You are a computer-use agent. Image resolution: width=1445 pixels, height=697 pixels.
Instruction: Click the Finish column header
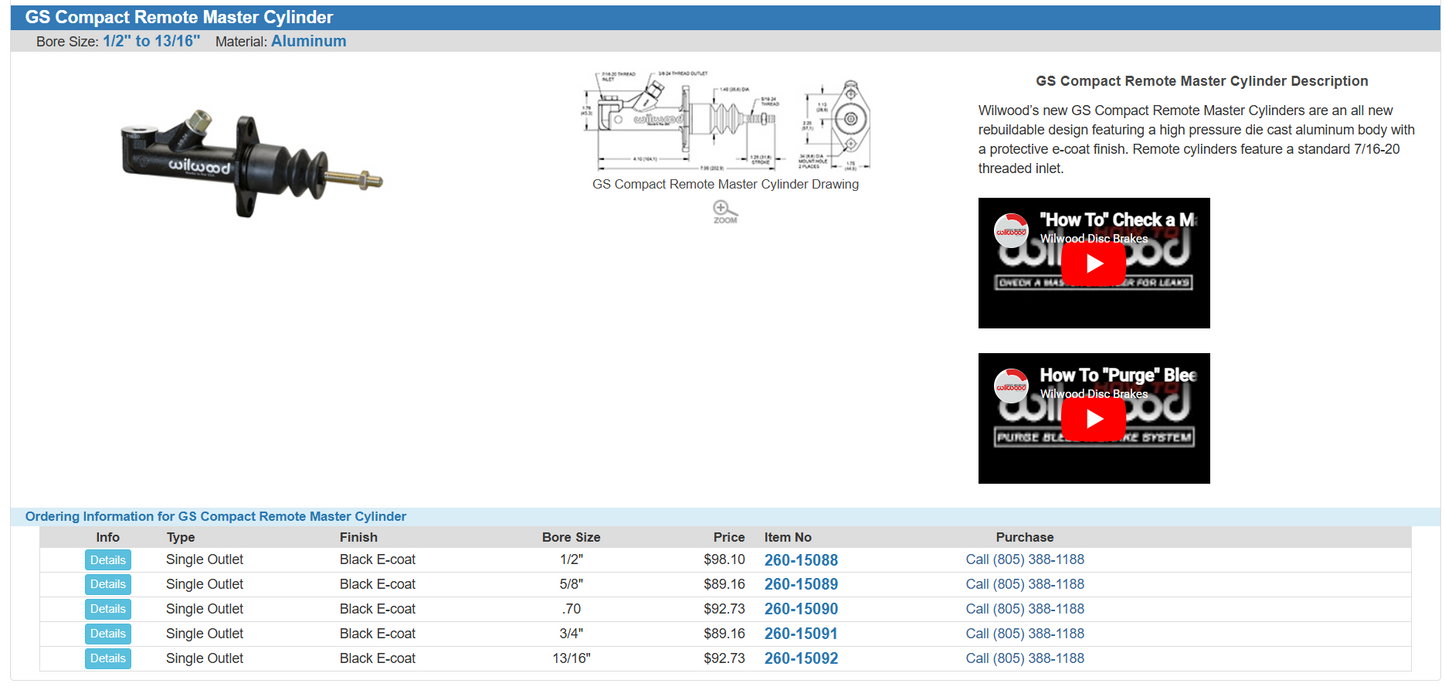point(358,538)
